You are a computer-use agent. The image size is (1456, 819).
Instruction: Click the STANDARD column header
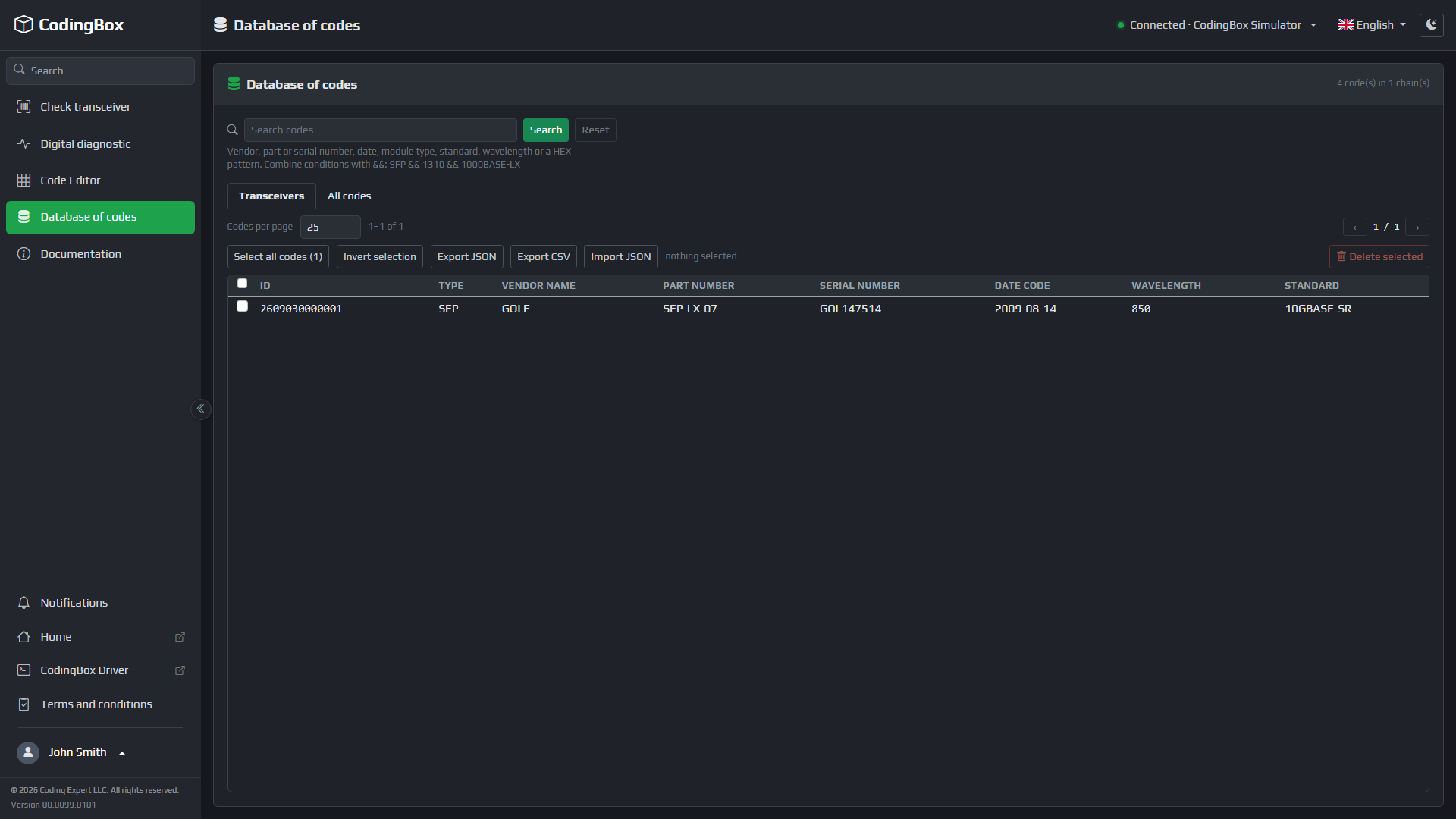1312,286
